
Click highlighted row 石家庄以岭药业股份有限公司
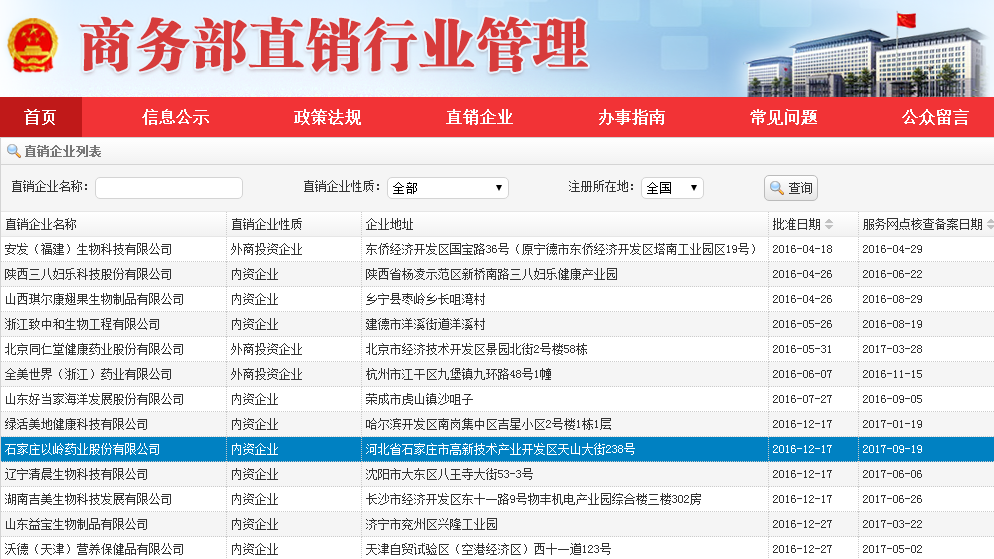[x=497, y=449]
